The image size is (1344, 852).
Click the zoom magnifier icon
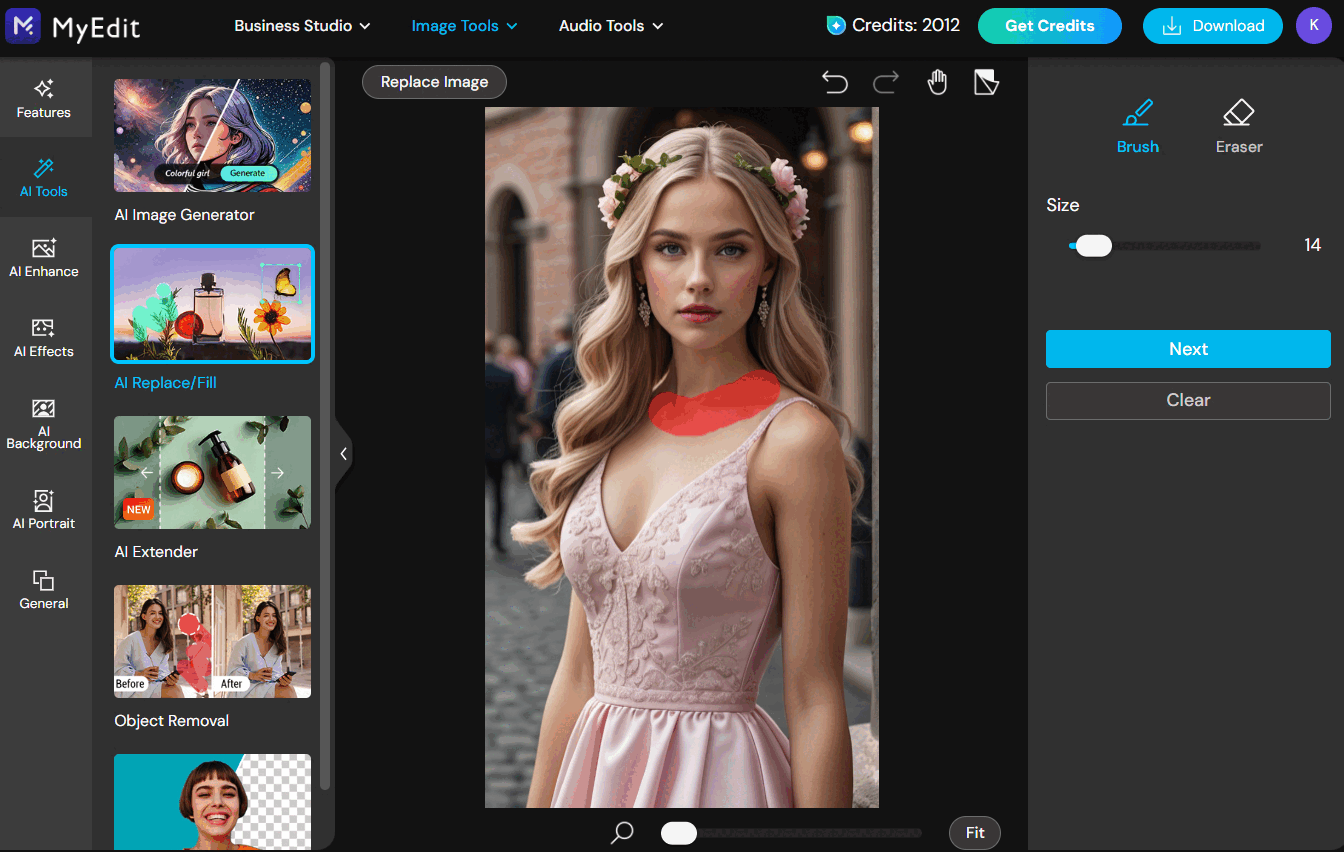coord(622,832)
